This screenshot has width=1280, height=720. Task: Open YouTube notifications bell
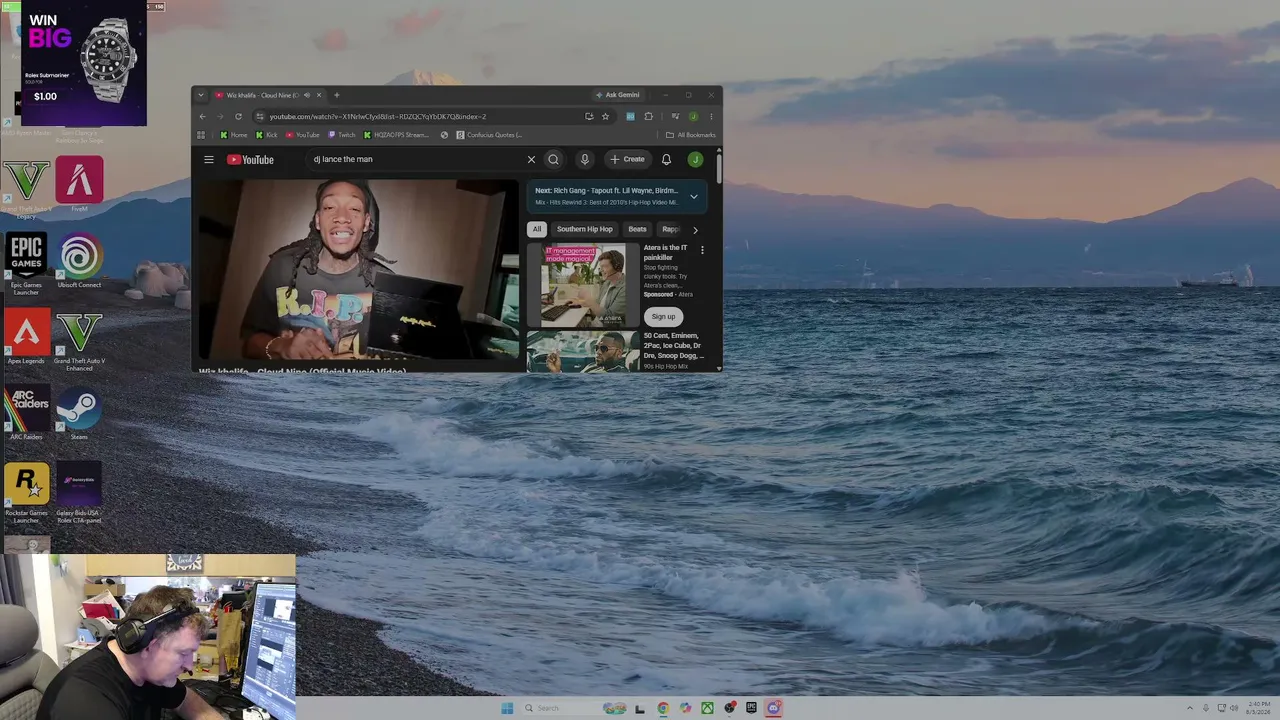pyautogui.click(x=666, y=159)
